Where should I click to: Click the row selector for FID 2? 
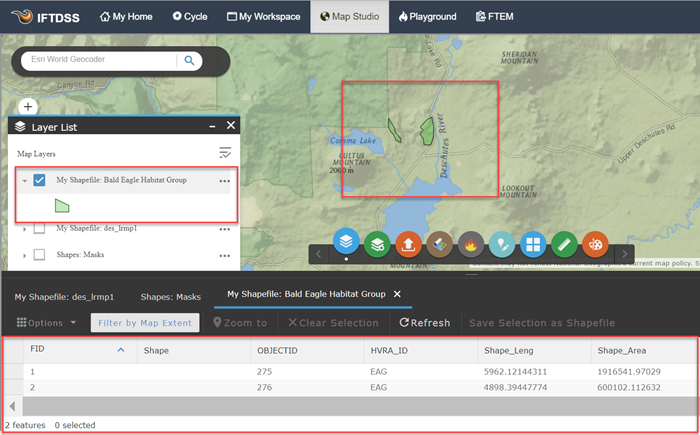(13, 387)
